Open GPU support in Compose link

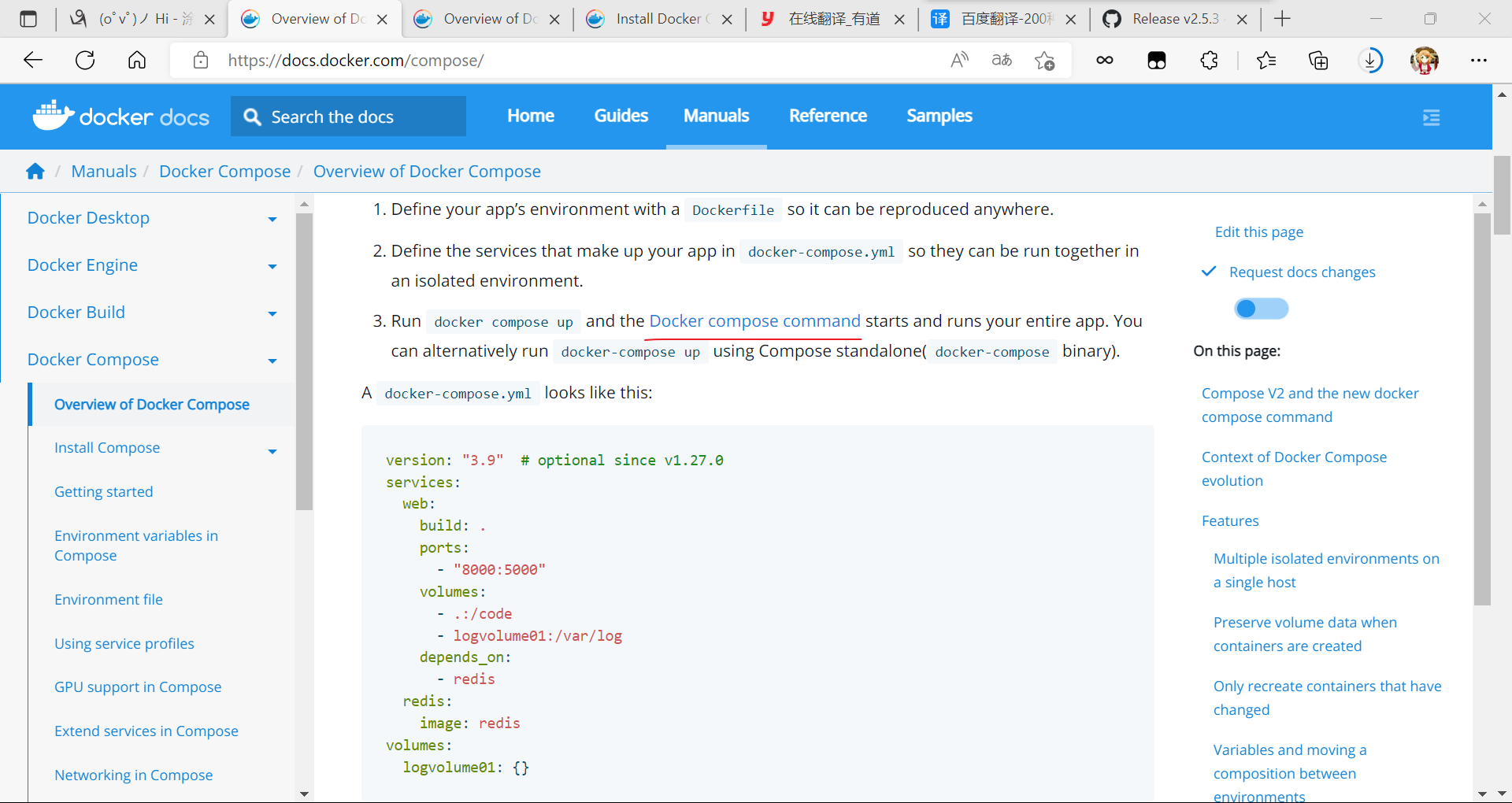[x=138, y=686]
